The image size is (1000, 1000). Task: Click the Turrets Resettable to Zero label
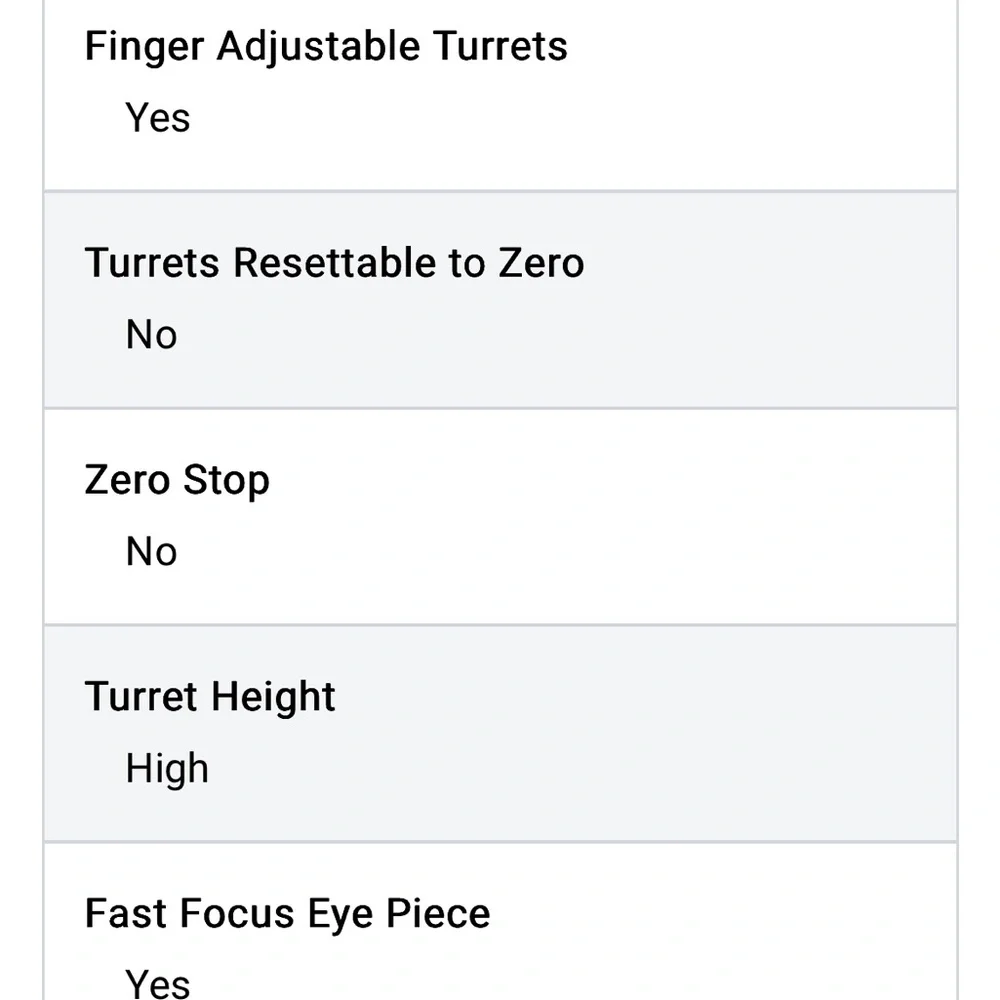(x=334, y=263)
